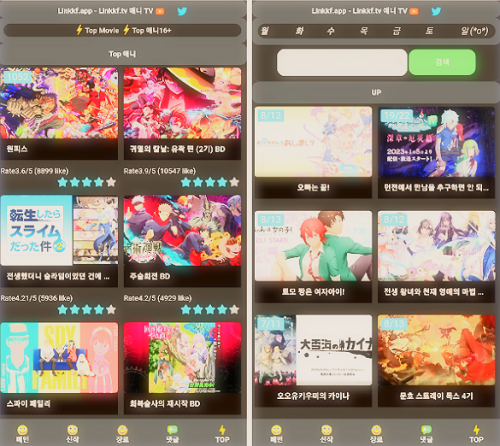Open the 문호 스트레이 독스 4기 thumbnail
The image size is (500, 446).
pyautogui.click(x=436, y=350)
